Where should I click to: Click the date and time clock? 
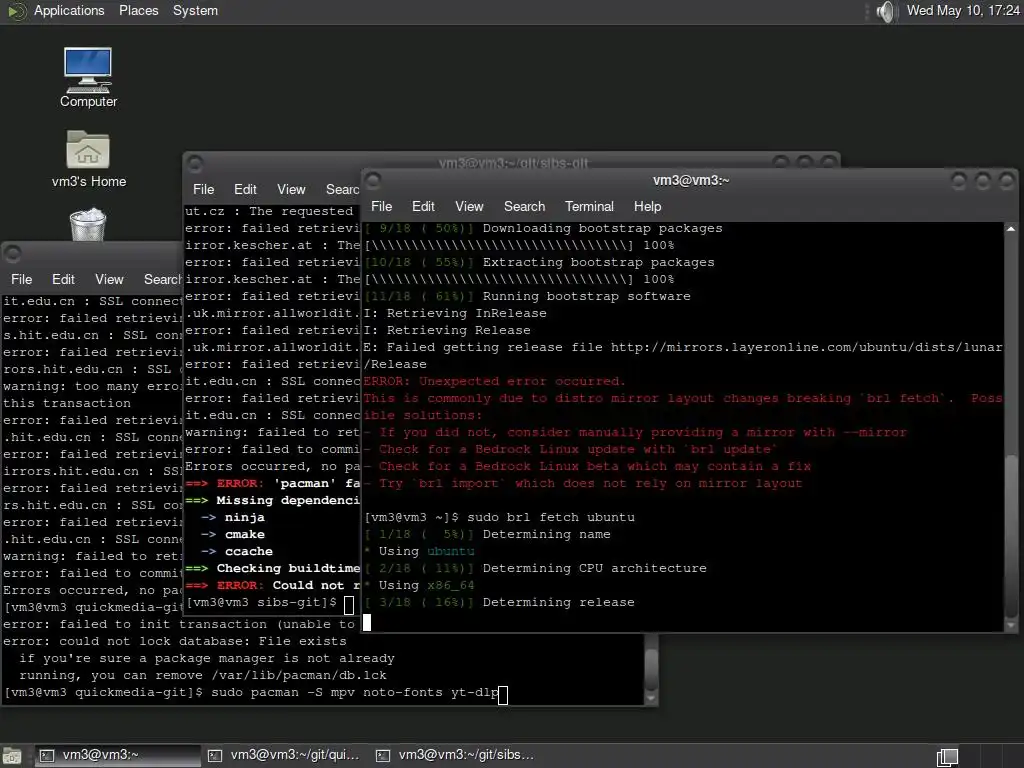coord(963,10)
